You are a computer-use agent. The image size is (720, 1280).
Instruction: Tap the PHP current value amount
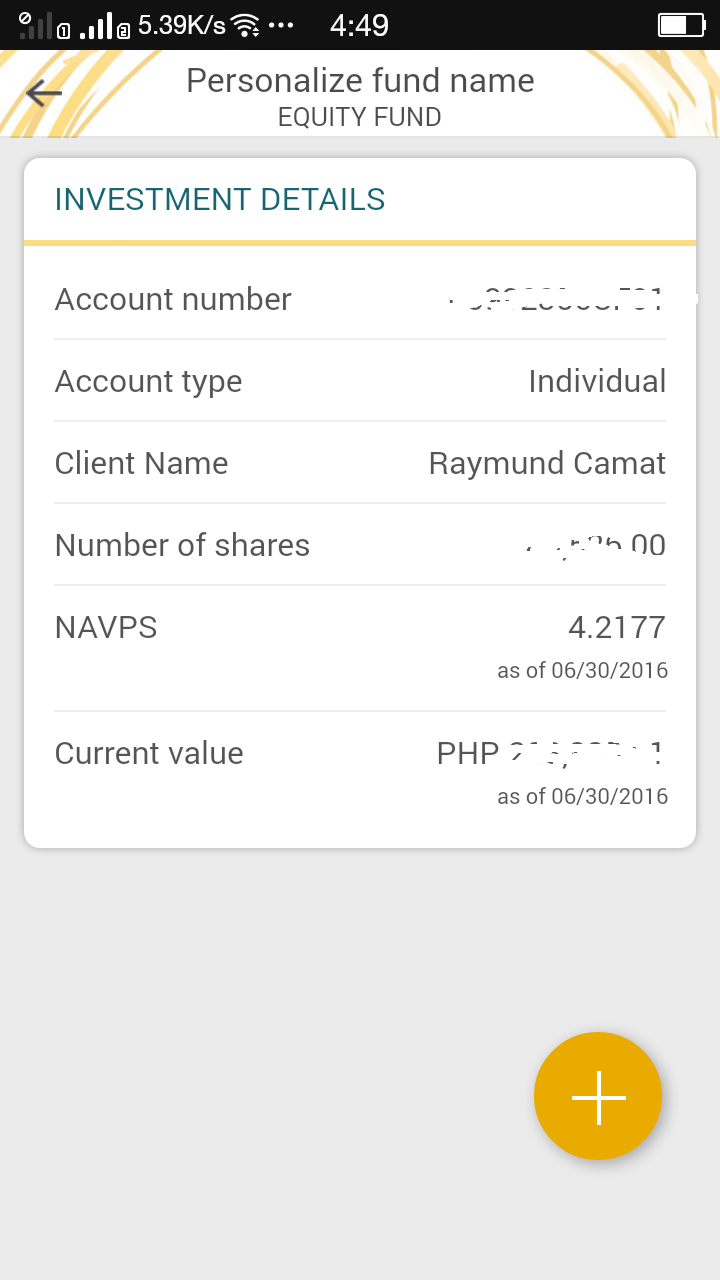(x=550, y=753)
